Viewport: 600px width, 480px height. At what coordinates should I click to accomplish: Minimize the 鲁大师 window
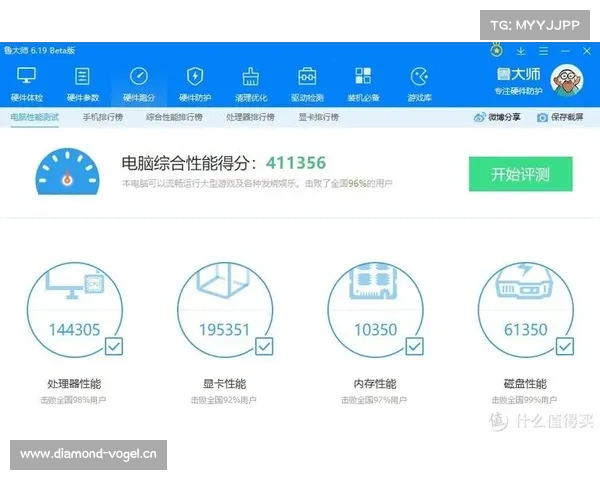click(566, 51)
